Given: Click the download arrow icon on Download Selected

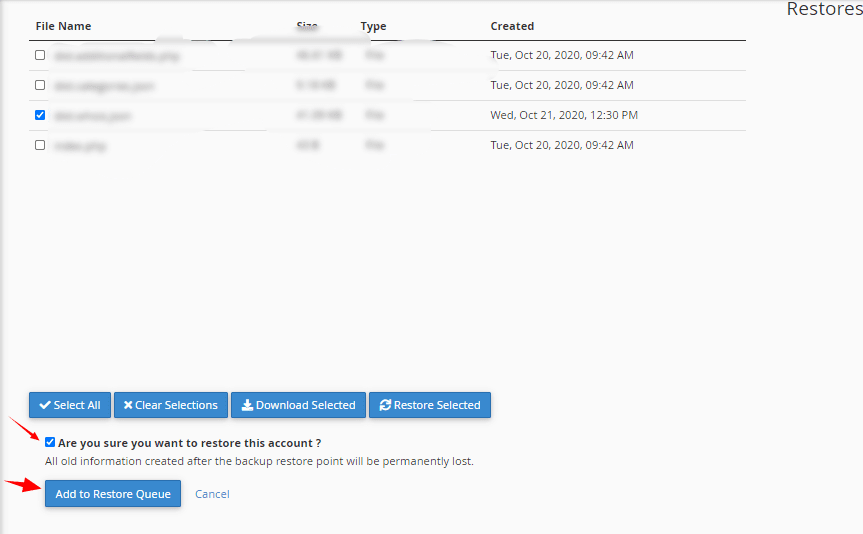Looking at the screenshot, I should (x=247, y=405).
